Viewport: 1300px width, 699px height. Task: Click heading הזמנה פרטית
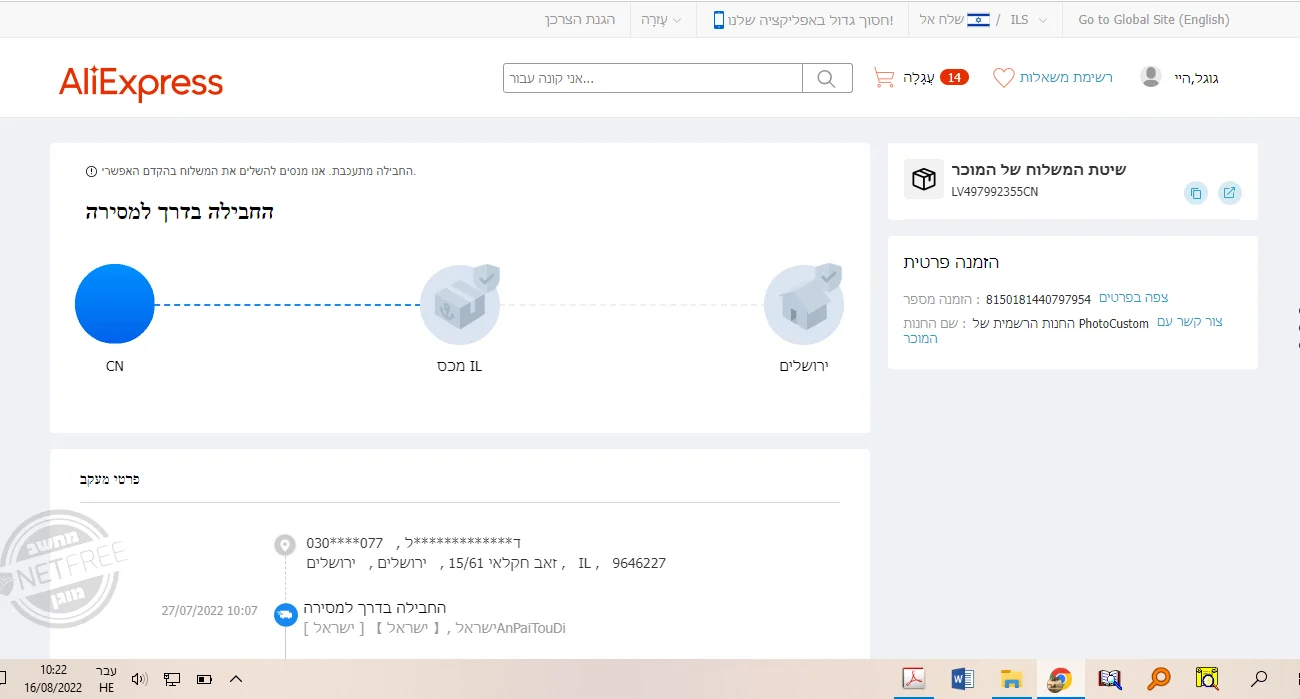coord(951,262)
